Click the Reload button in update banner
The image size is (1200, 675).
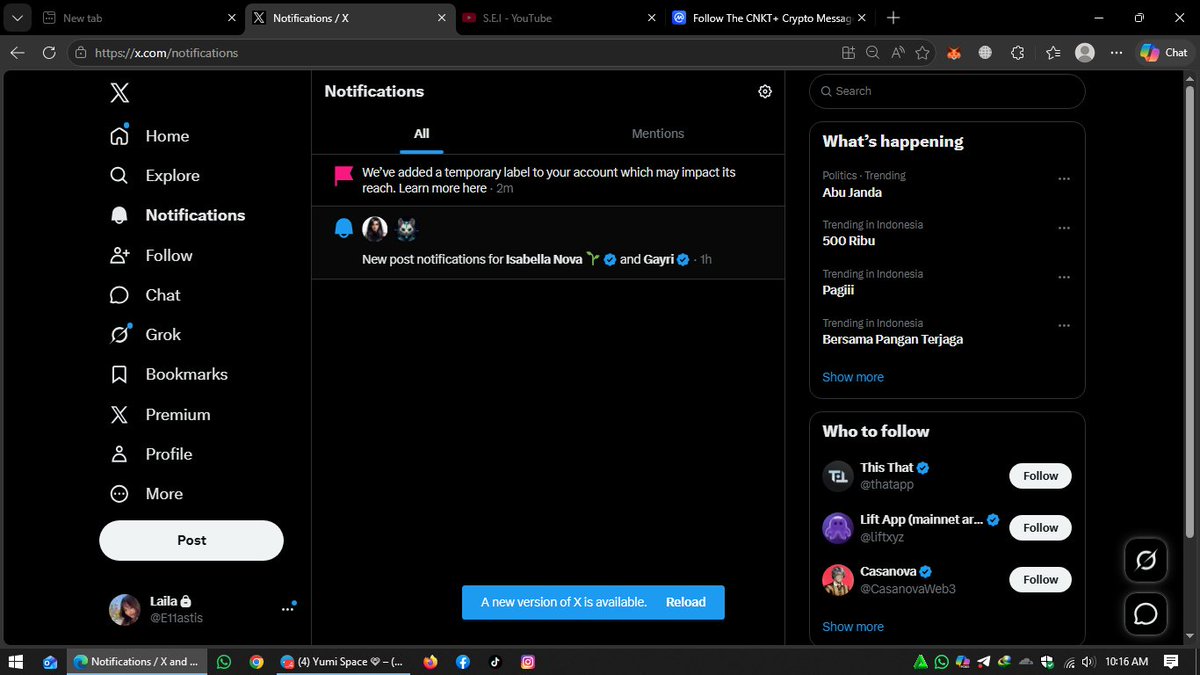coord(686,602)
